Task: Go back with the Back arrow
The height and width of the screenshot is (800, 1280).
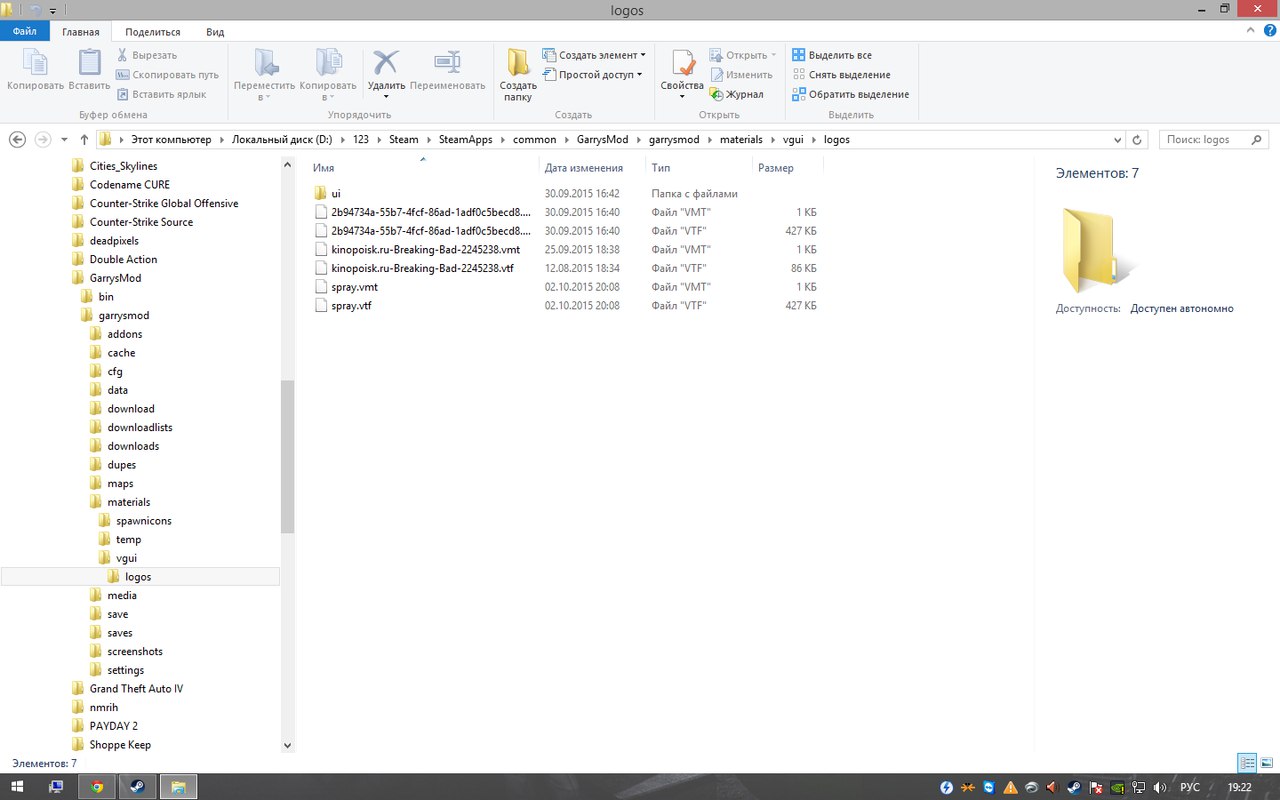Action: [x=17, y=139]
